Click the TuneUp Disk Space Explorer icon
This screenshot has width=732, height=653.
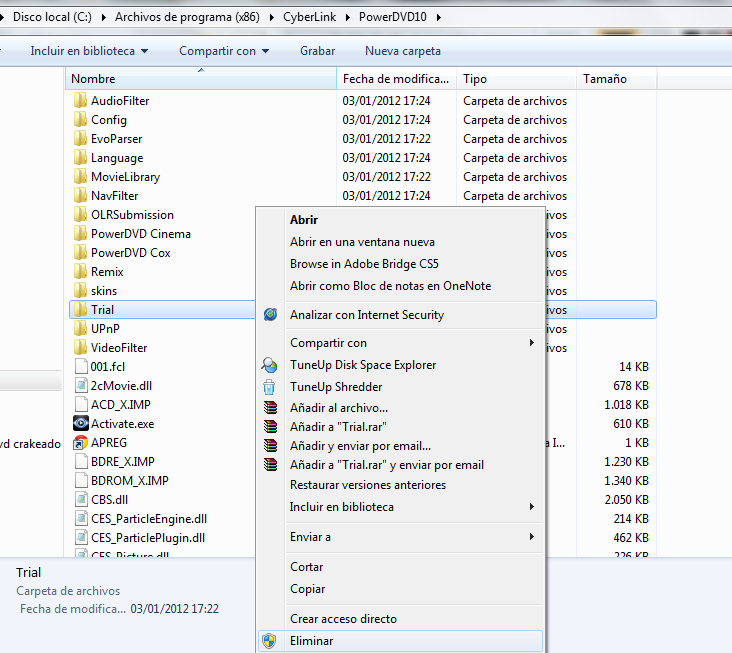(269, 365)
